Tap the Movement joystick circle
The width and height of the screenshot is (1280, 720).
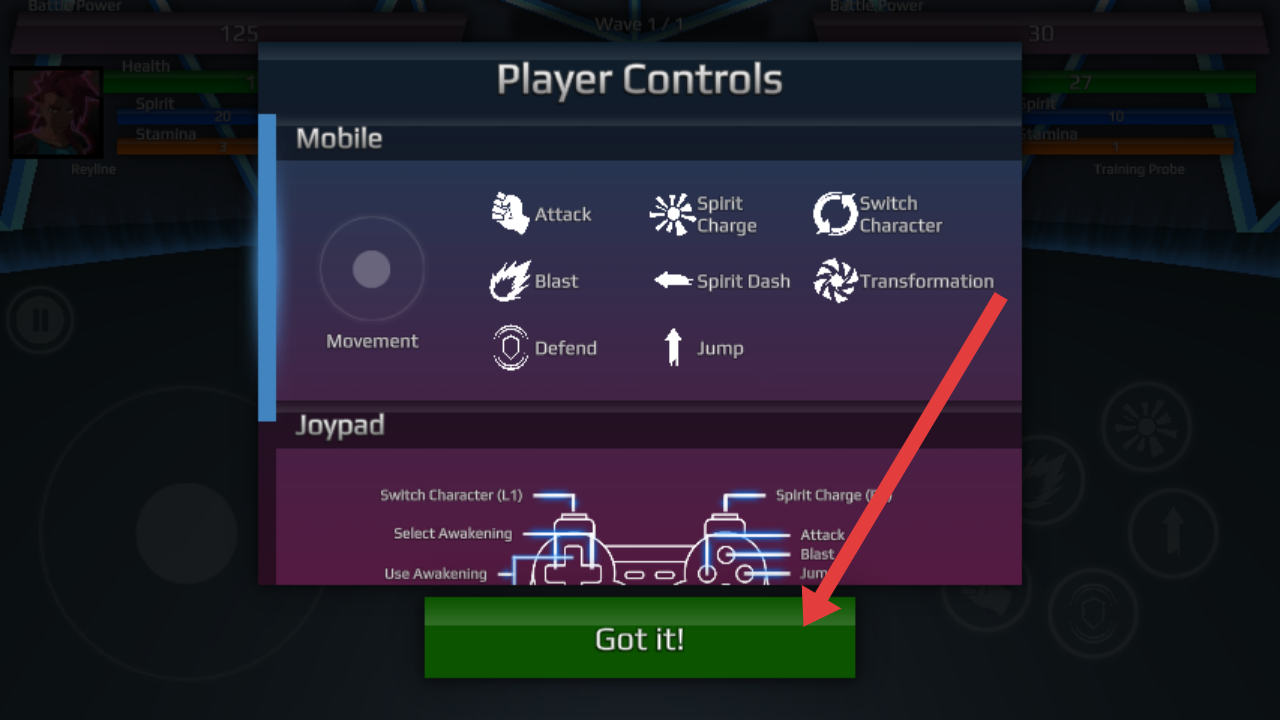pyautogui.click(x=372, y=269)
